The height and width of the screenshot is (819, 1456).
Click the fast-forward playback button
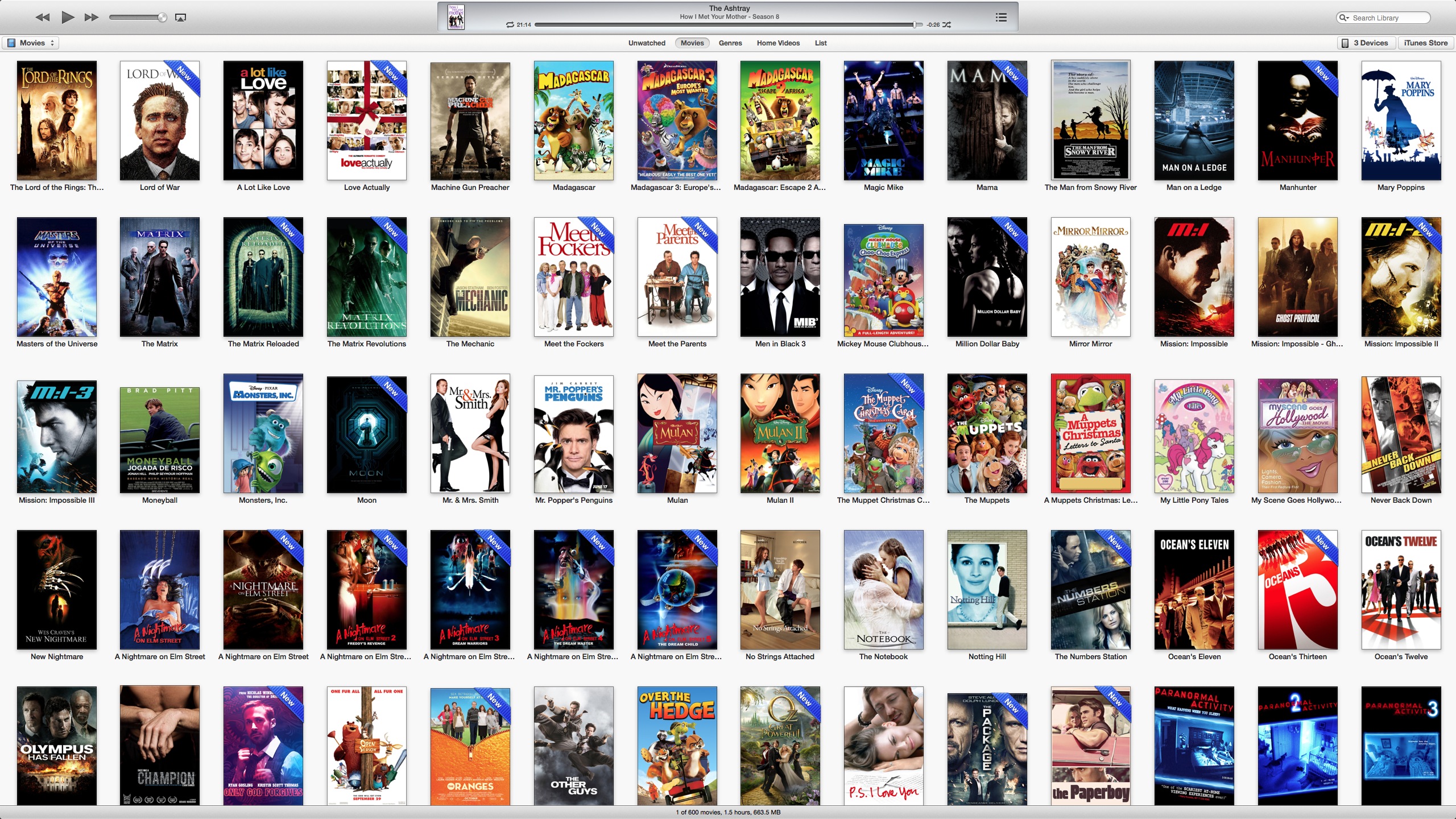pyautogui.click(x=92, y=17)
